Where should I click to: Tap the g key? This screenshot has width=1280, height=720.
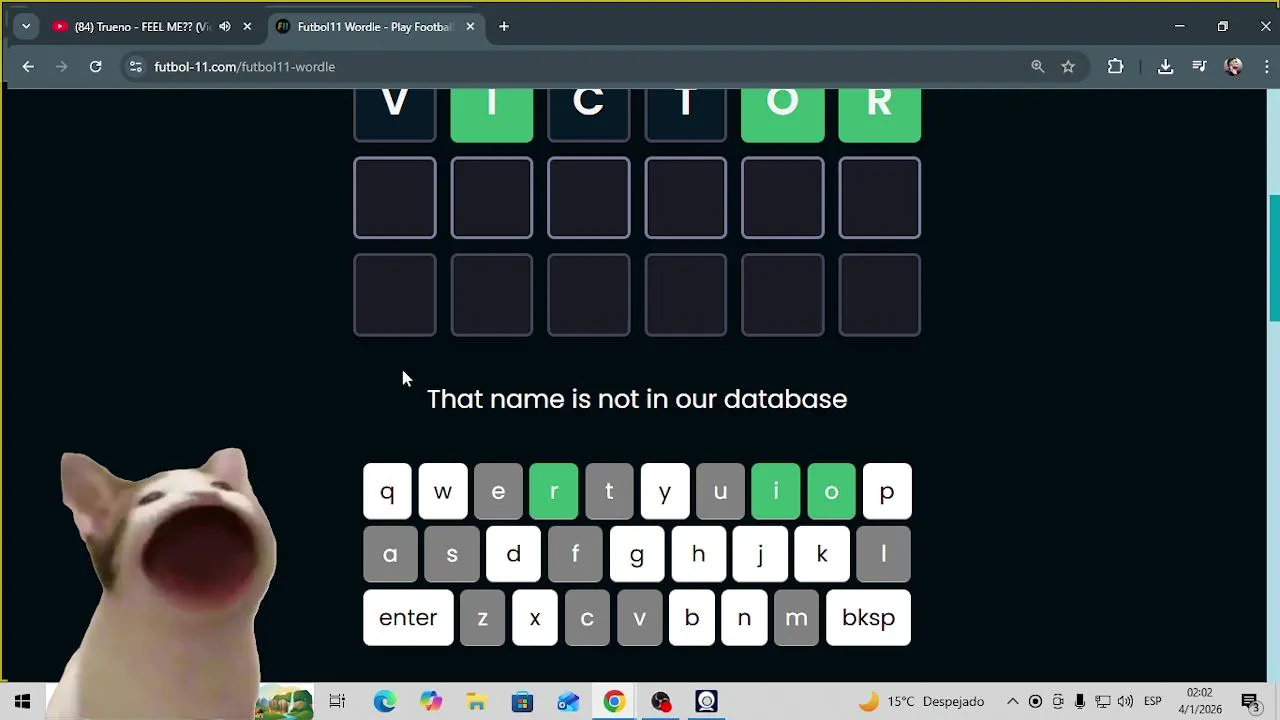[x=637, y=555]
